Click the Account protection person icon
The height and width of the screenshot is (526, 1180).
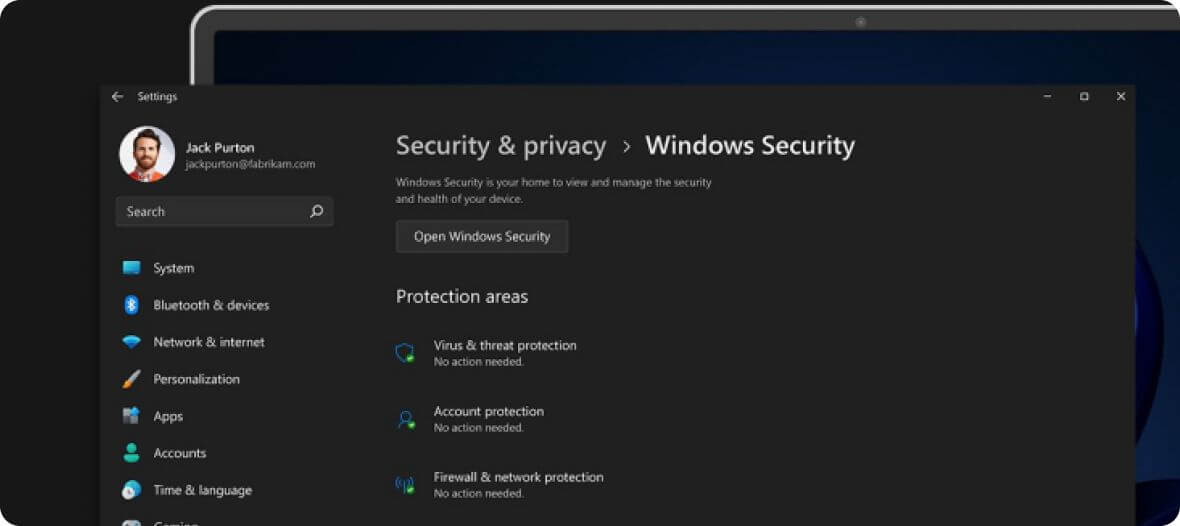click(x=405, y=419)
